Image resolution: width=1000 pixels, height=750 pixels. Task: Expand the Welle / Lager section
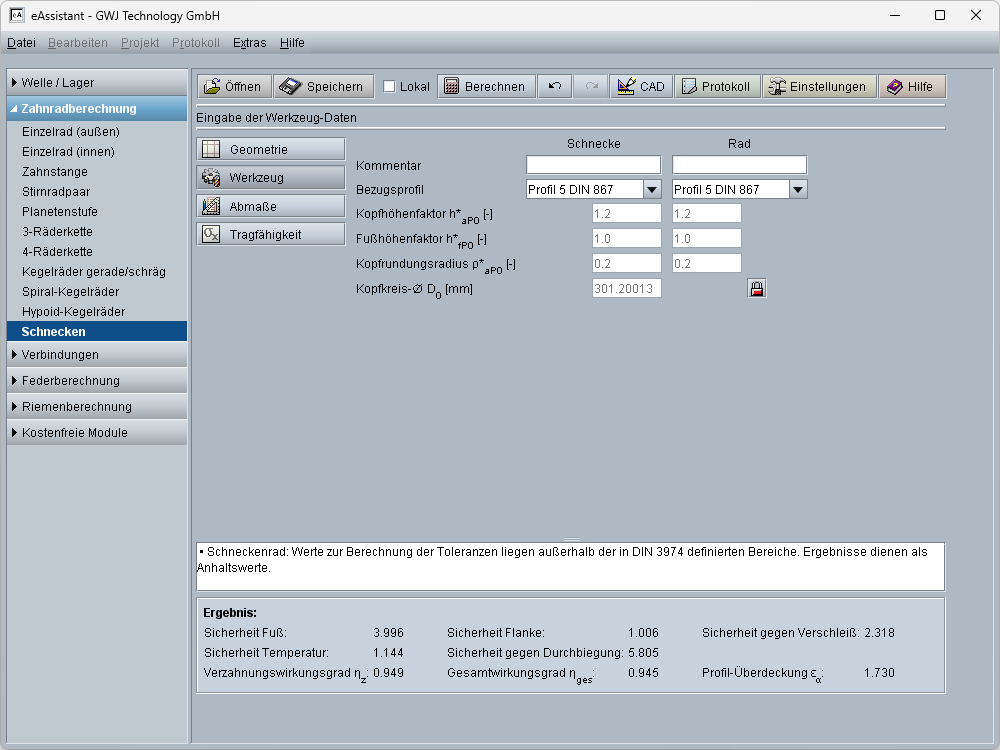coord(96,83)
